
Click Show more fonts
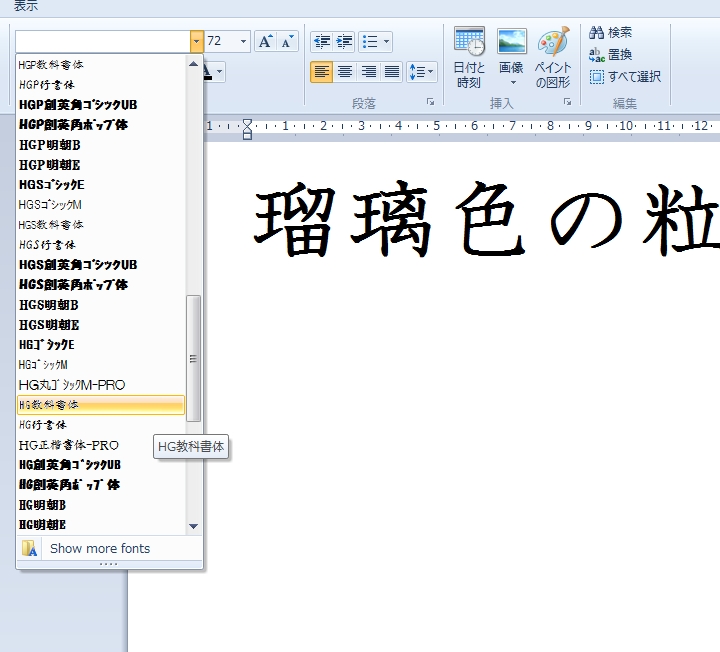pyautogui.click(x=109, y=548)
